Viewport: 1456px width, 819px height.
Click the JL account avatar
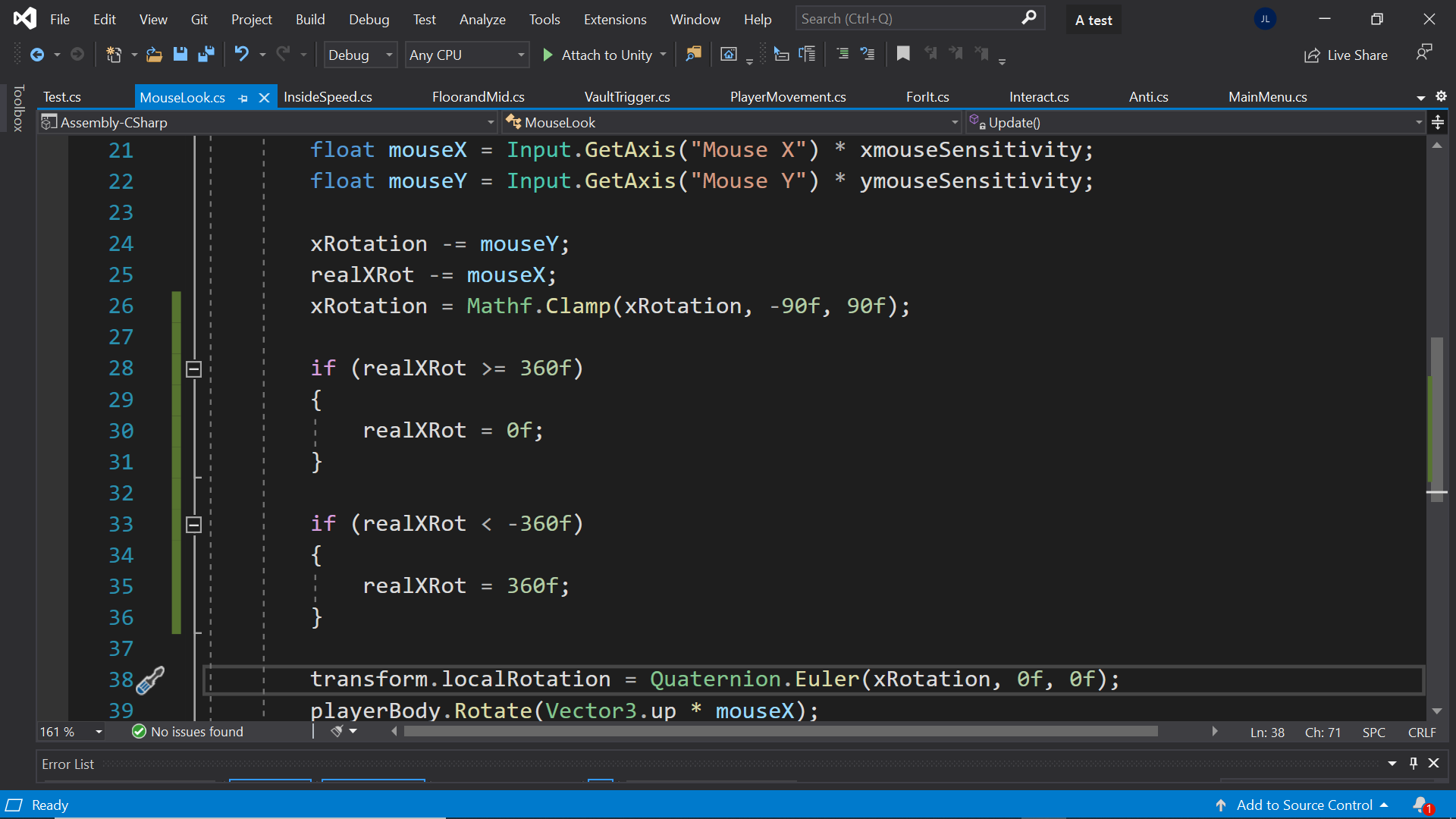tap(1265, 19)
